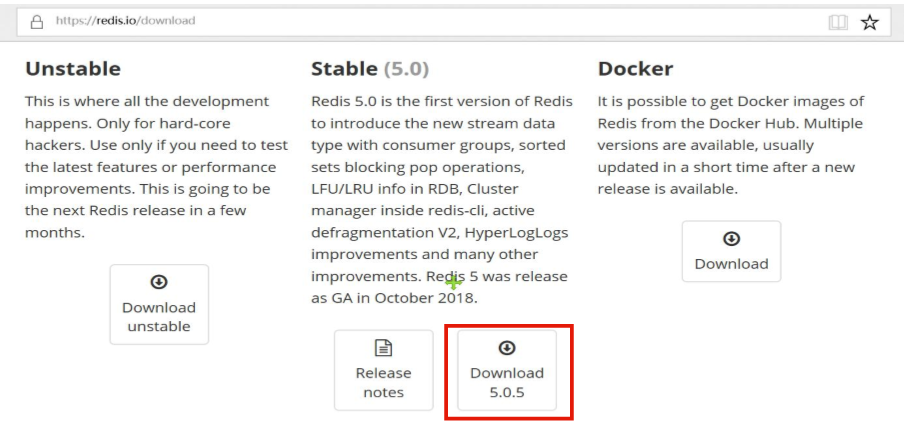Click the Unstable description paragraph
This screenshot has width=904, height=434.
tap(156, 167)
